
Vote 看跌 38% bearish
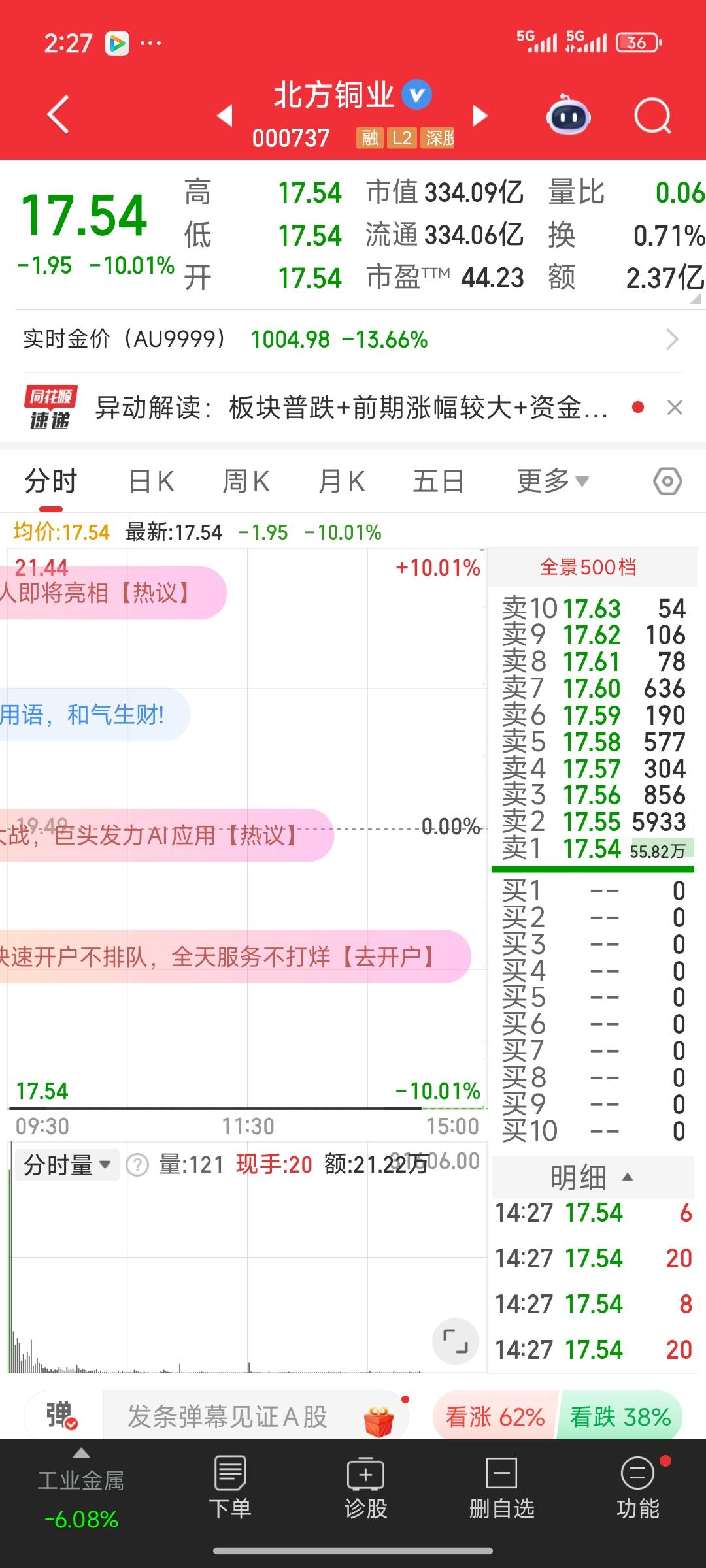pyautogui.click(x=620, y=1416)
